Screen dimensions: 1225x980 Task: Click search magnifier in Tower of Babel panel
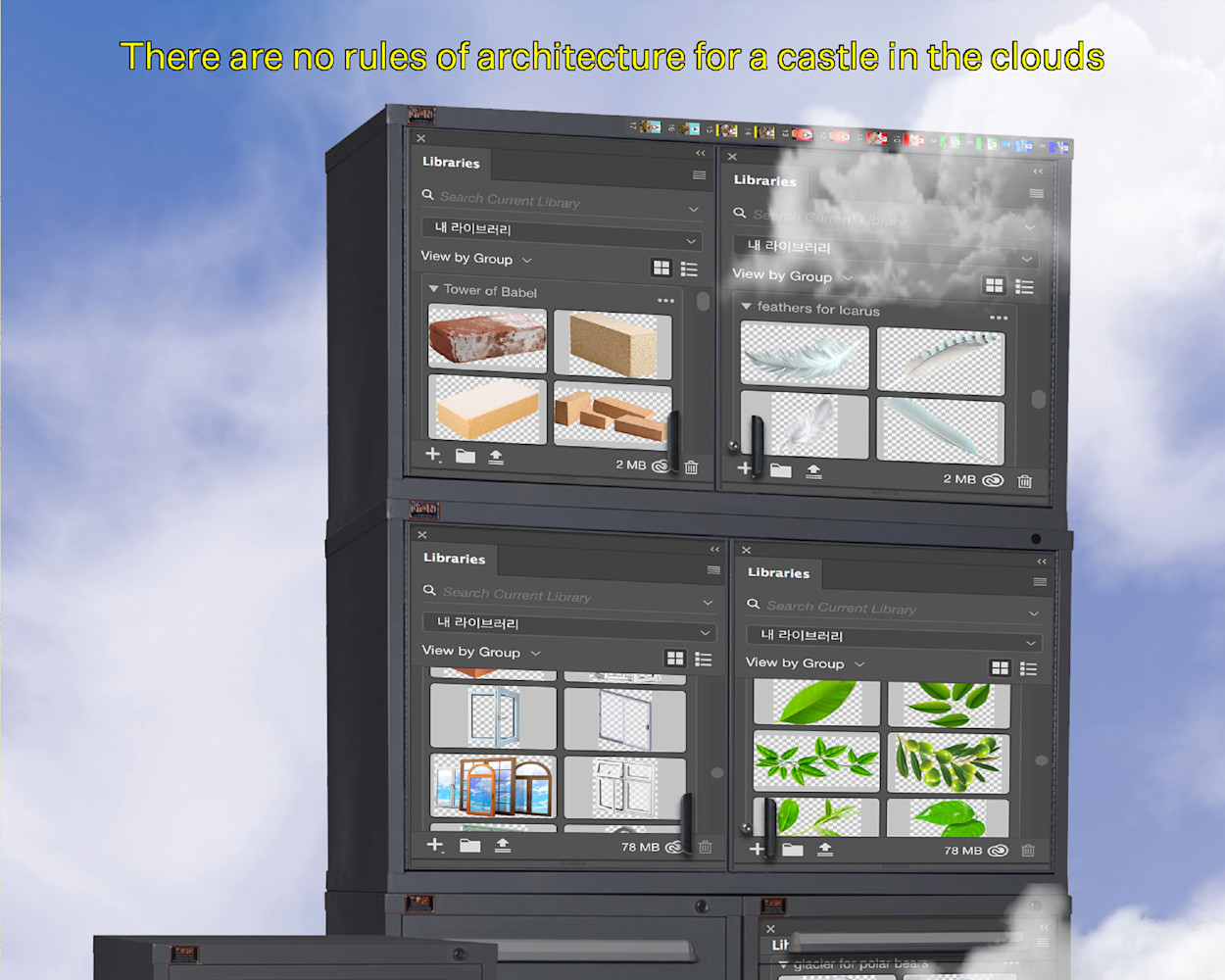(x=428, y=195)
